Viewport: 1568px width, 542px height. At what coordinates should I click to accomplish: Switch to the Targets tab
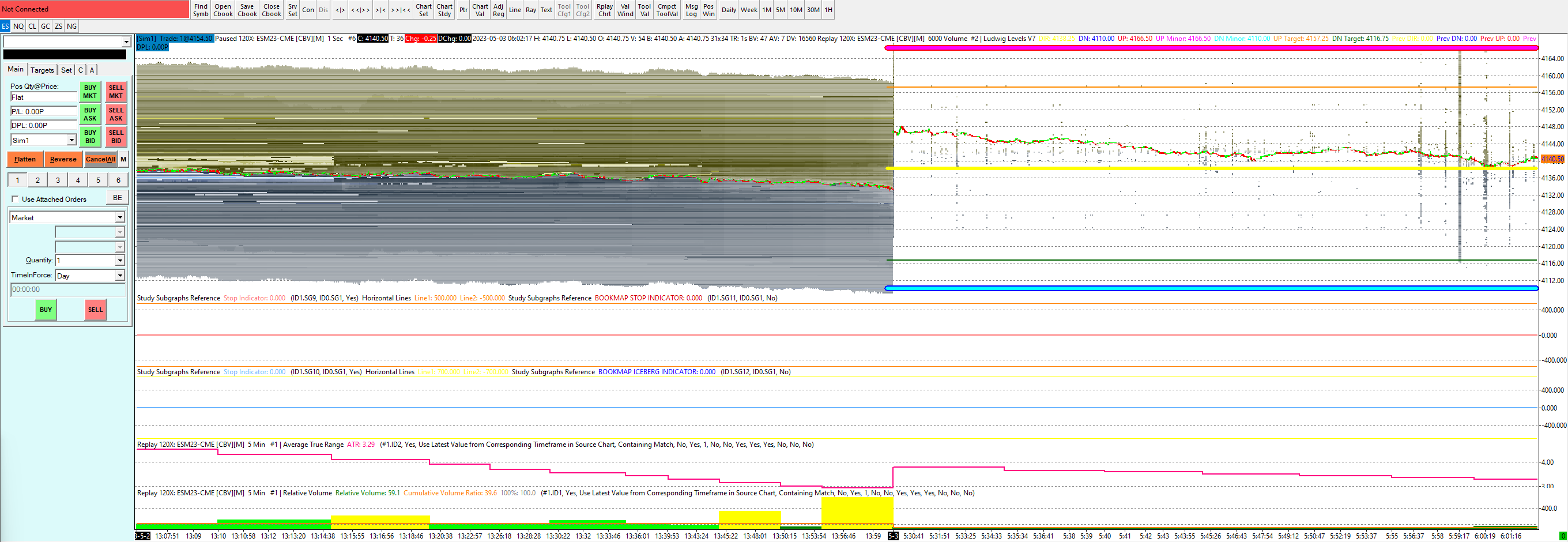[x=42, y=70]
